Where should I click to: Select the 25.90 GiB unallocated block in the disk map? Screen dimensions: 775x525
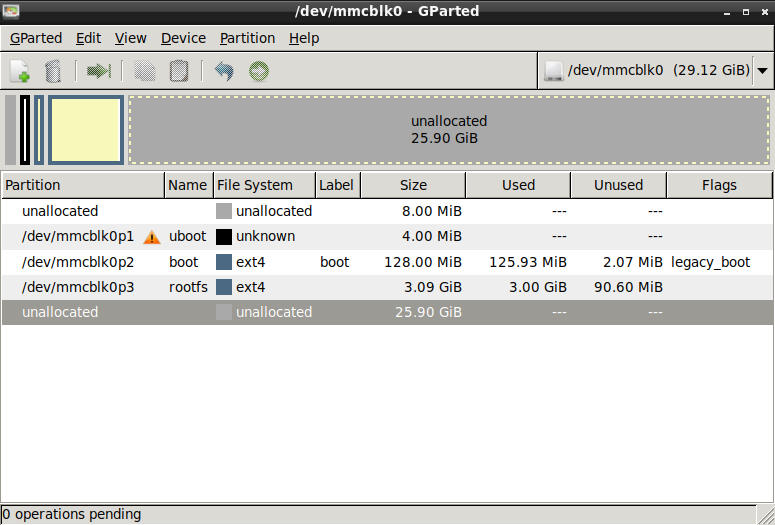click(x=449, y=130)
